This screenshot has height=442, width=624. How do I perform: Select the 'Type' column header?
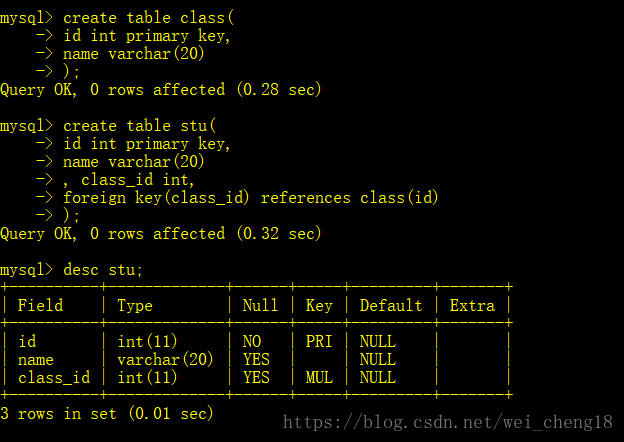tap(135, 306)
